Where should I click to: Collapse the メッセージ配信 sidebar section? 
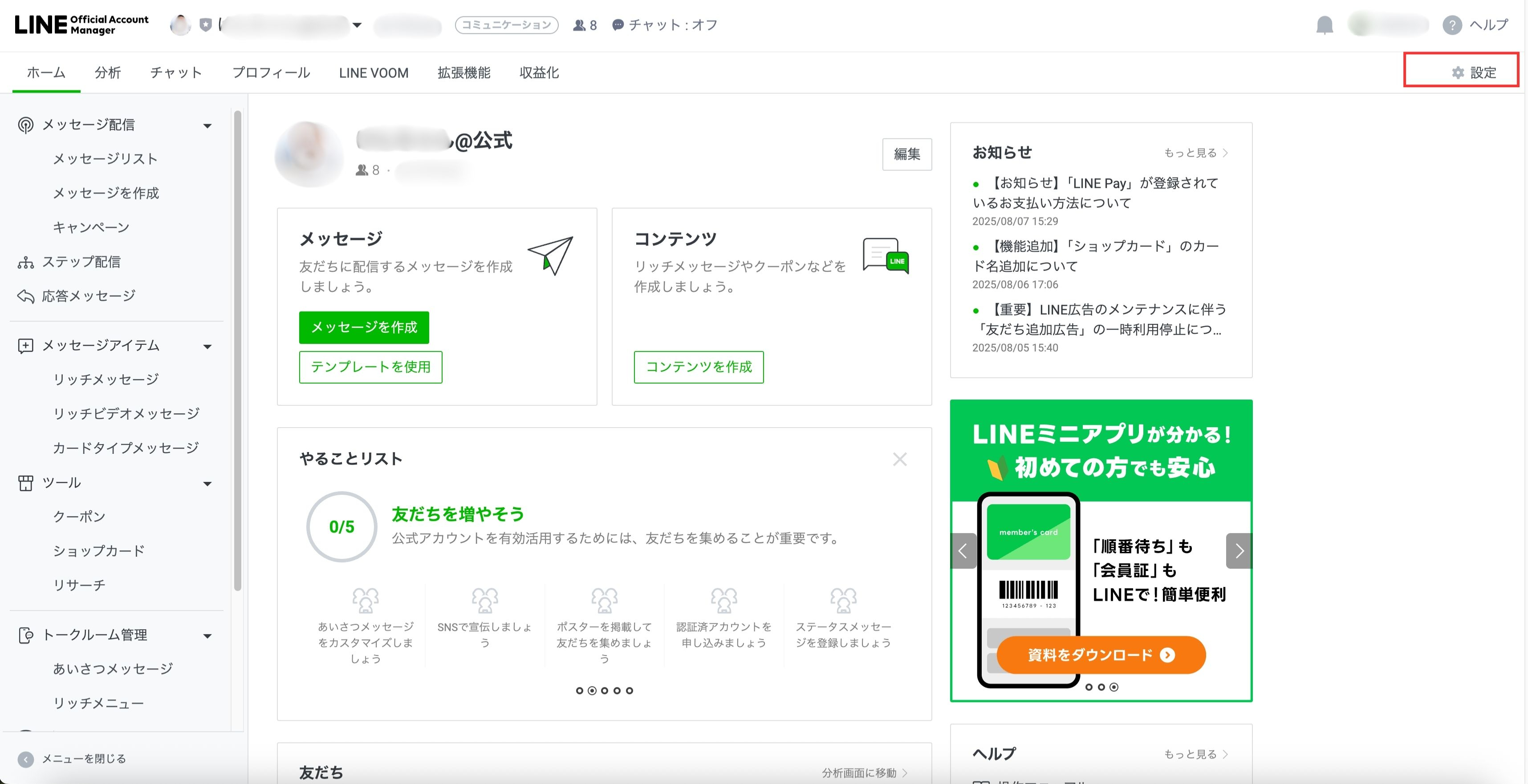coord(207,125)
